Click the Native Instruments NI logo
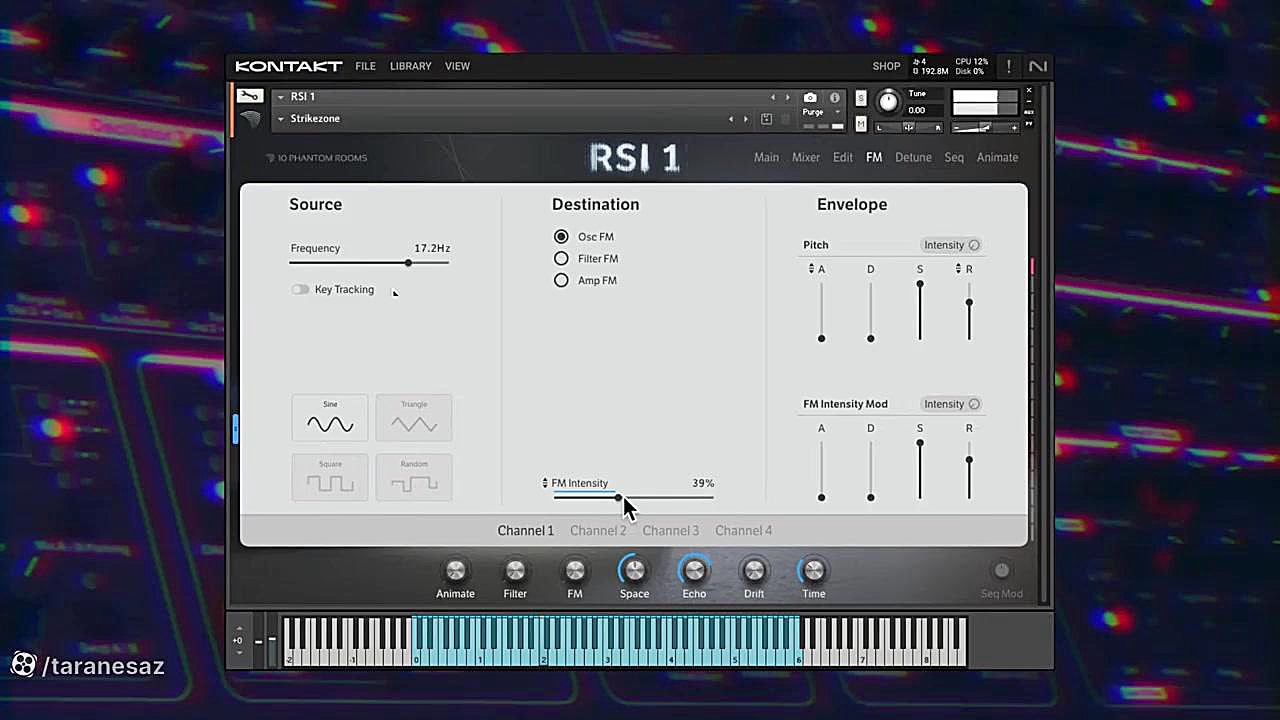Image resolution: width=1280 pixels, height=720 pixels. click(x=1038, y=66)
